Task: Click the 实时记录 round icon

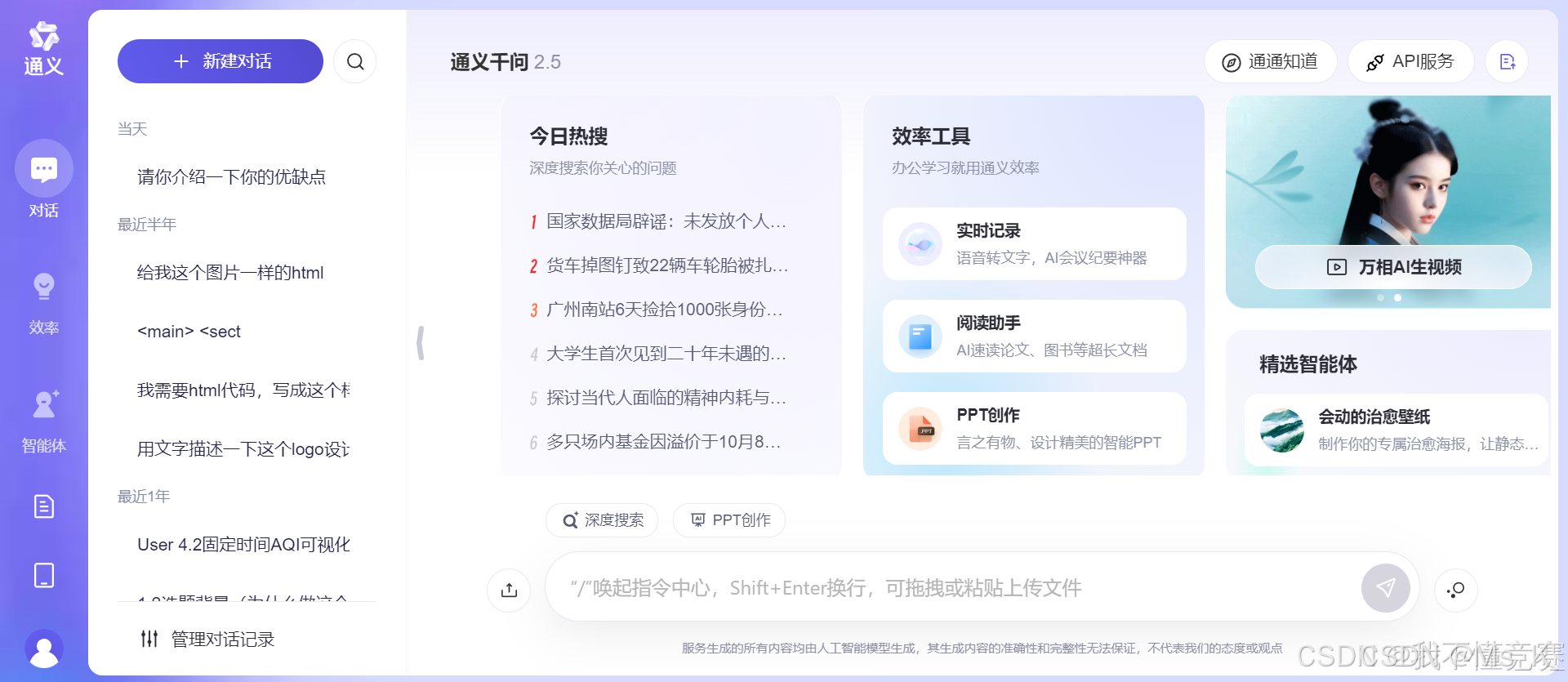Action: (920, 243)
